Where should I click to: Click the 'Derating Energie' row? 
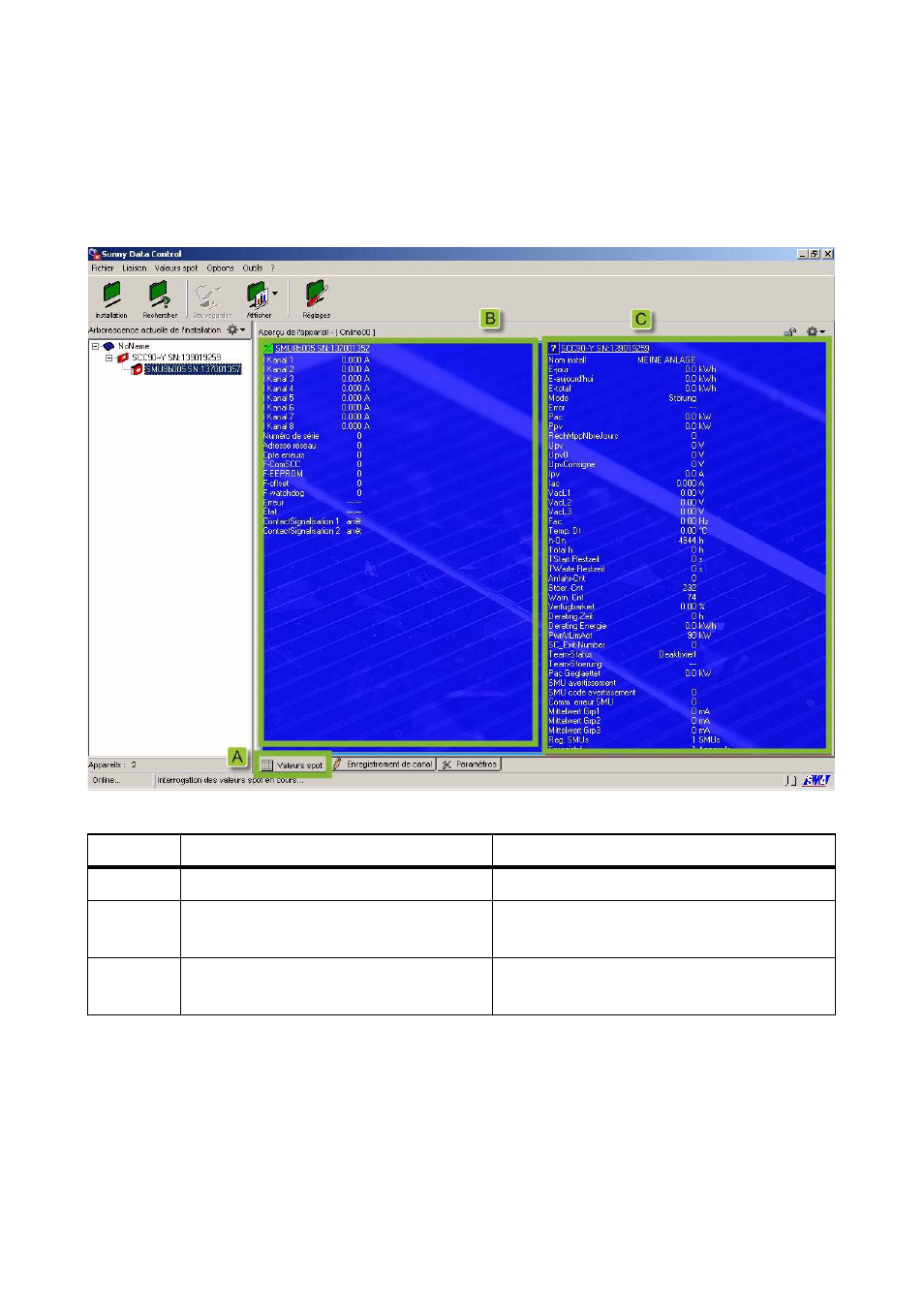point(632,626)
